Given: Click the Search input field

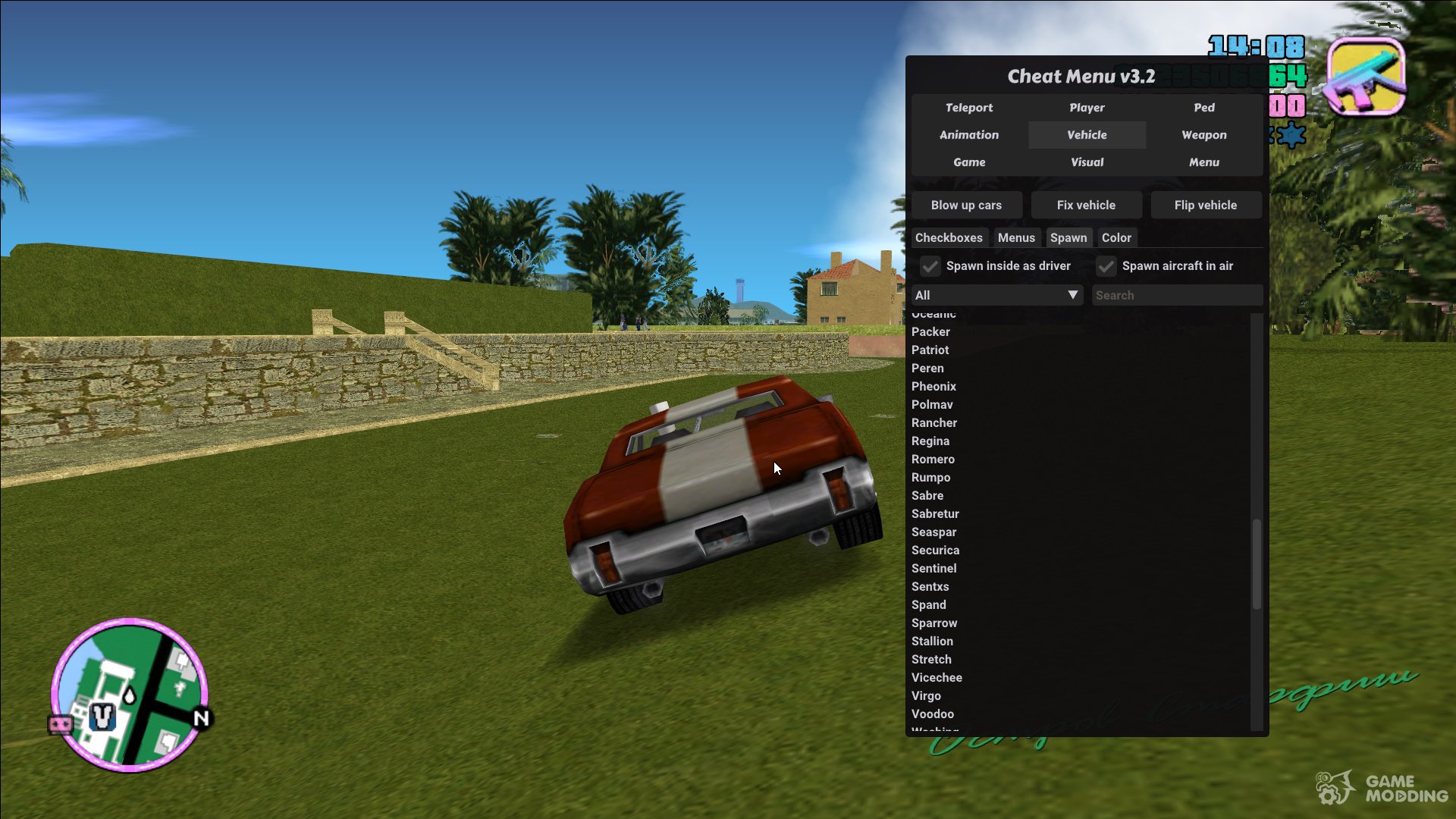Looking at the screenshot, I should [1176, 294].
